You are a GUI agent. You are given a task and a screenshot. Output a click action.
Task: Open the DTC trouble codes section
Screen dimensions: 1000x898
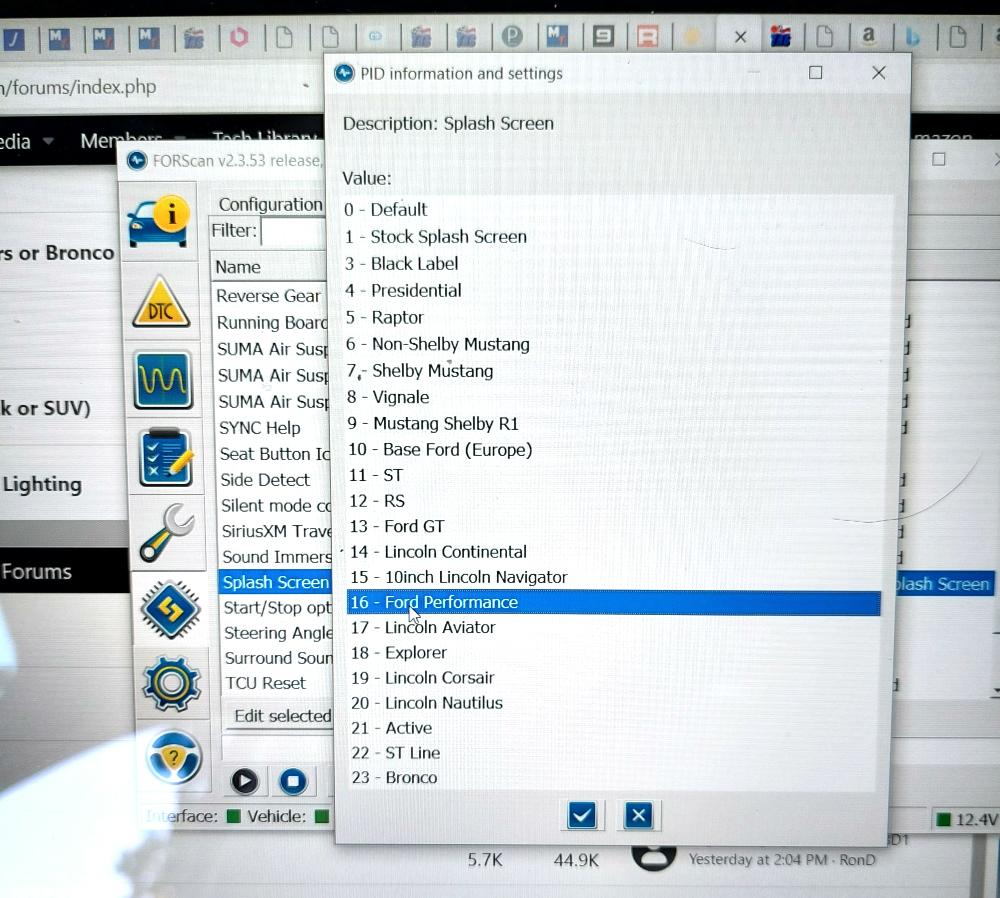[161, 303]
